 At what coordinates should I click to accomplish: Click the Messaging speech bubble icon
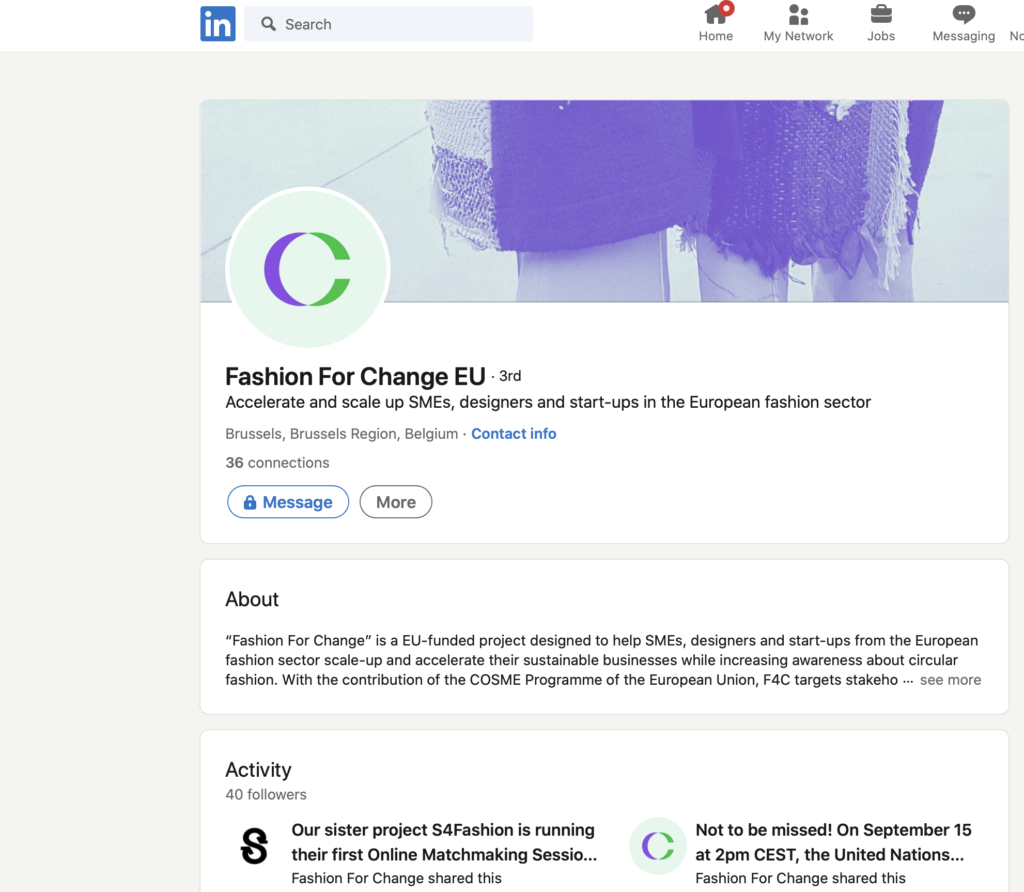(963, 14)
